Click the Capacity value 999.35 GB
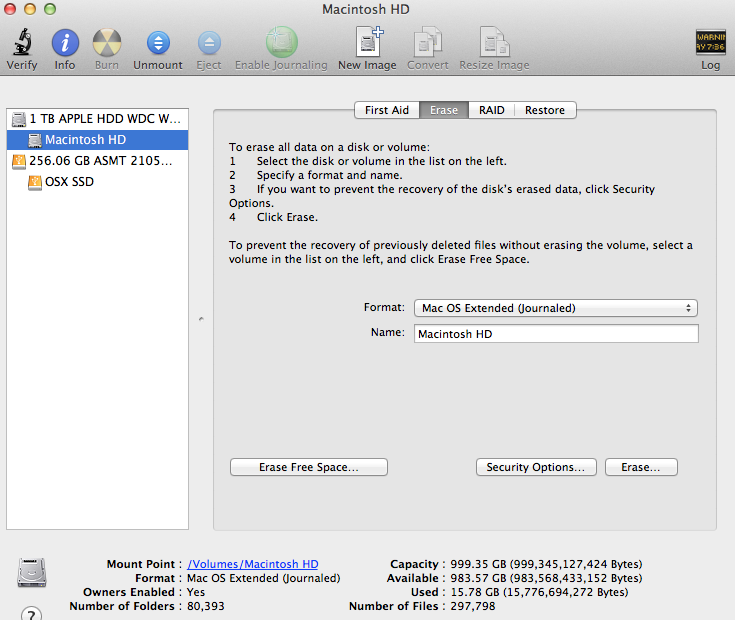The width and height of the screenshot is (735, 620). pyautogui.click(x=546, y=564)
